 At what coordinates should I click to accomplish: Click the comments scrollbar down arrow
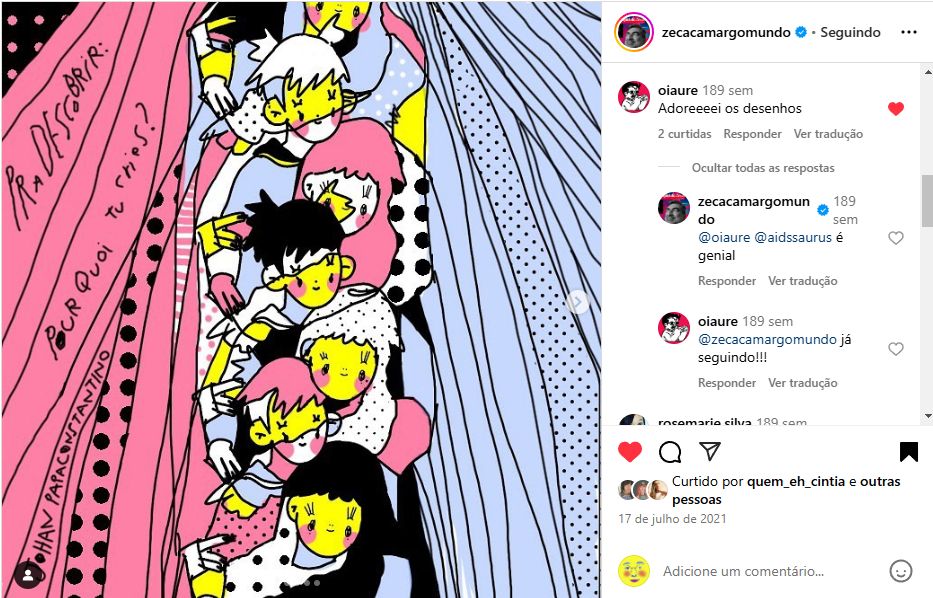927,416
